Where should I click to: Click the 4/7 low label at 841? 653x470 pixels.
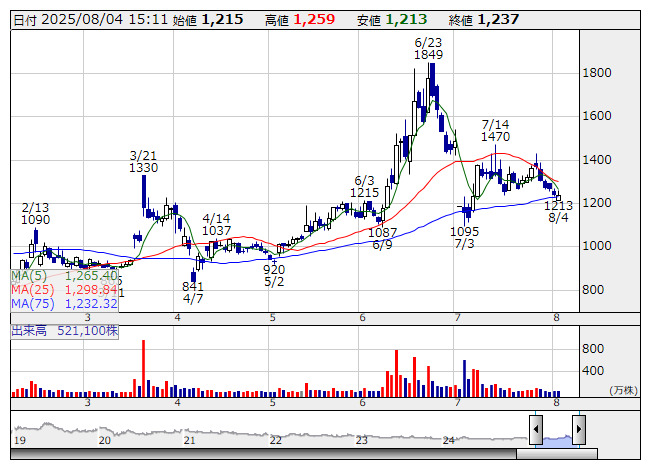(193, 292)
